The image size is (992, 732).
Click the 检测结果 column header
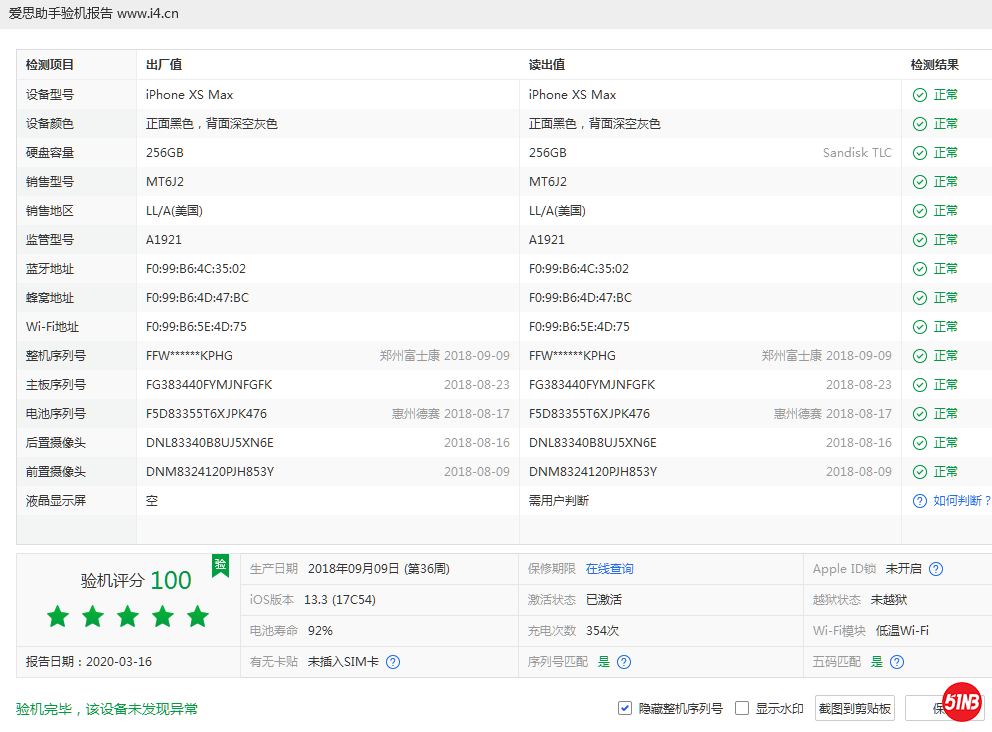[x=935, y=65]
